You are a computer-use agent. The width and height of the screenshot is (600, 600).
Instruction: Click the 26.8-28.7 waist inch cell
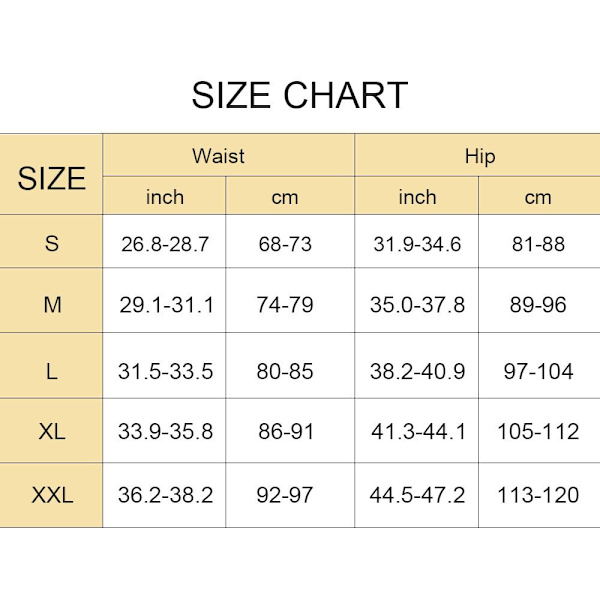(x=165, y=243)
